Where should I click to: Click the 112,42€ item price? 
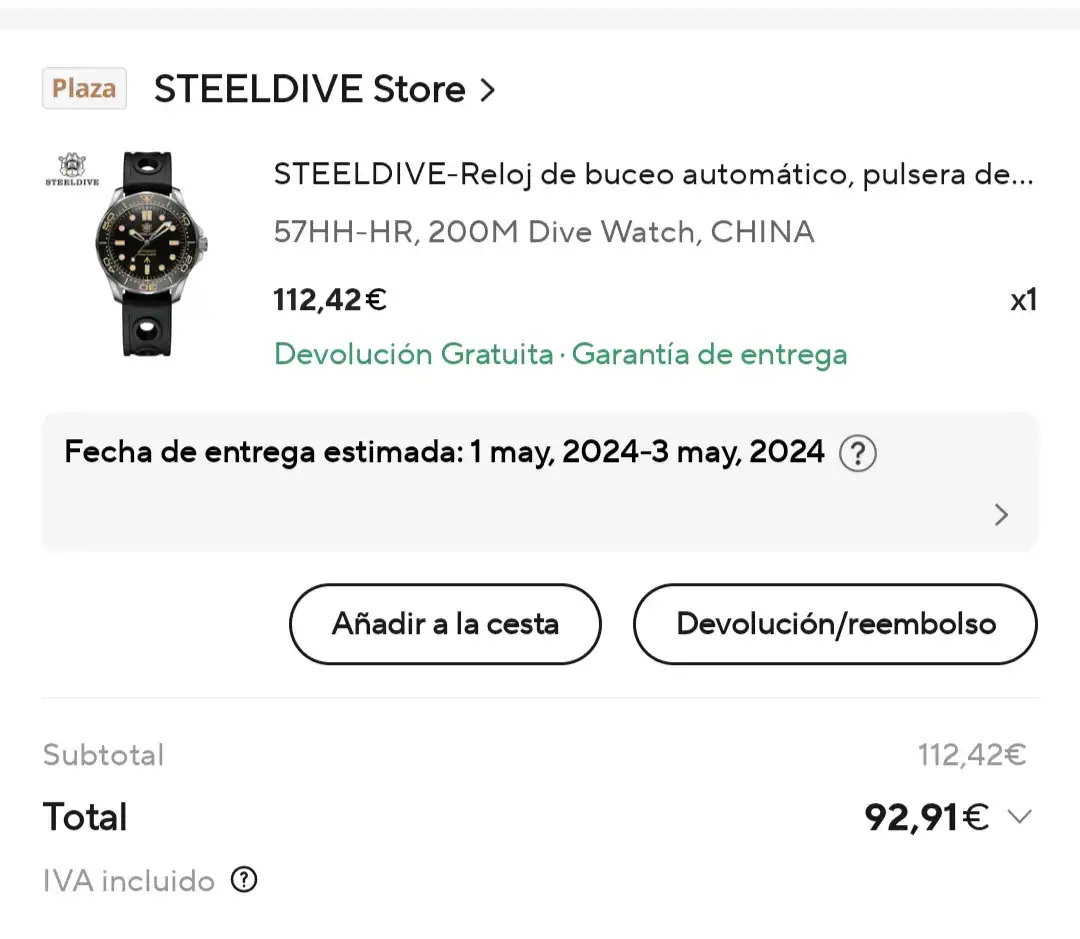[x=330, y=299]
